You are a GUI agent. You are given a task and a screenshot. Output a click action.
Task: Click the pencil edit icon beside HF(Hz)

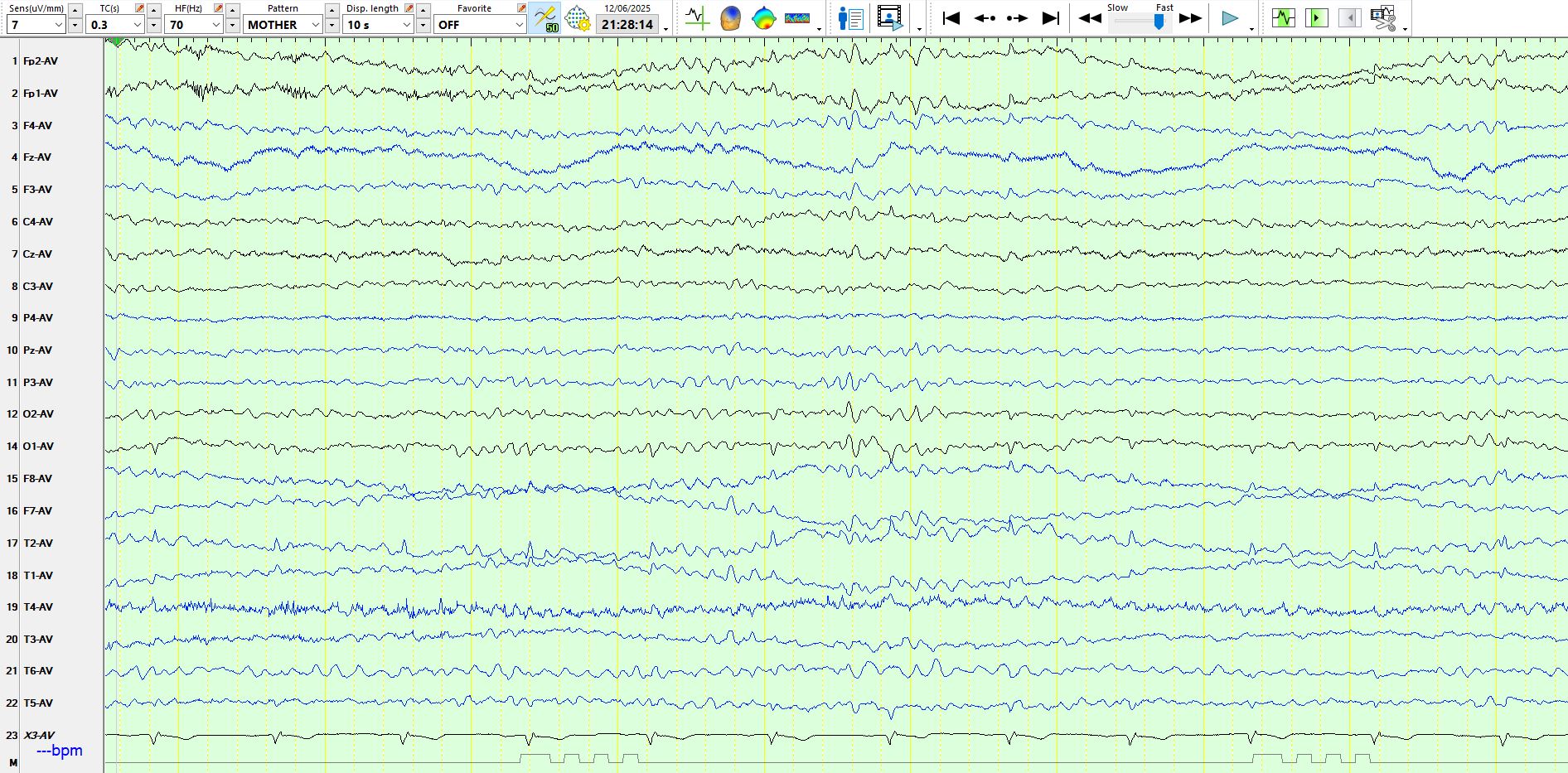pyautogui.click(x=218, y=8)
